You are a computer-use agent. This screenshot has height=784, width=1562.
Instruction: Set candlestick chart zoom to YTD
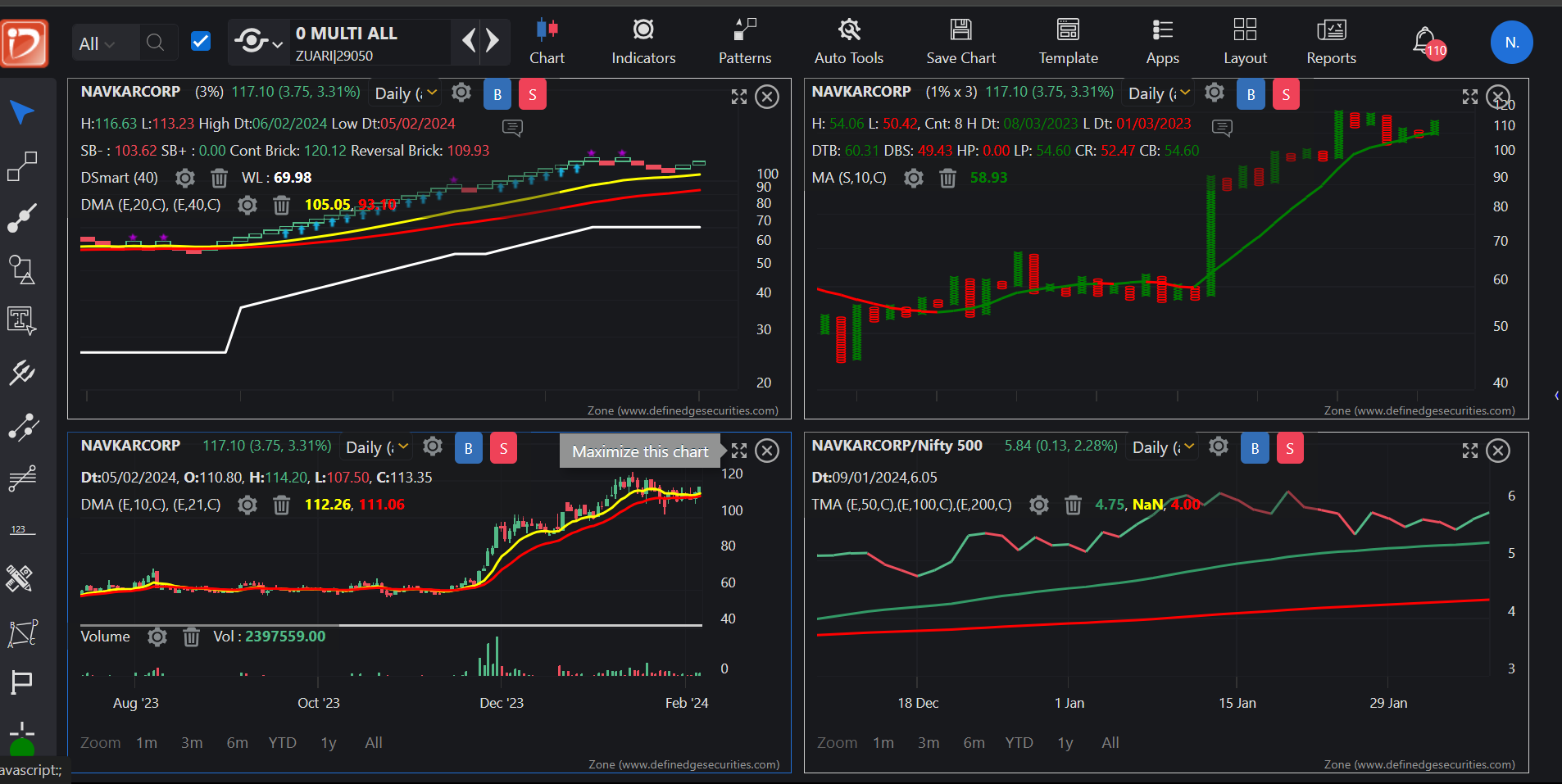click(x=283, y=743)
